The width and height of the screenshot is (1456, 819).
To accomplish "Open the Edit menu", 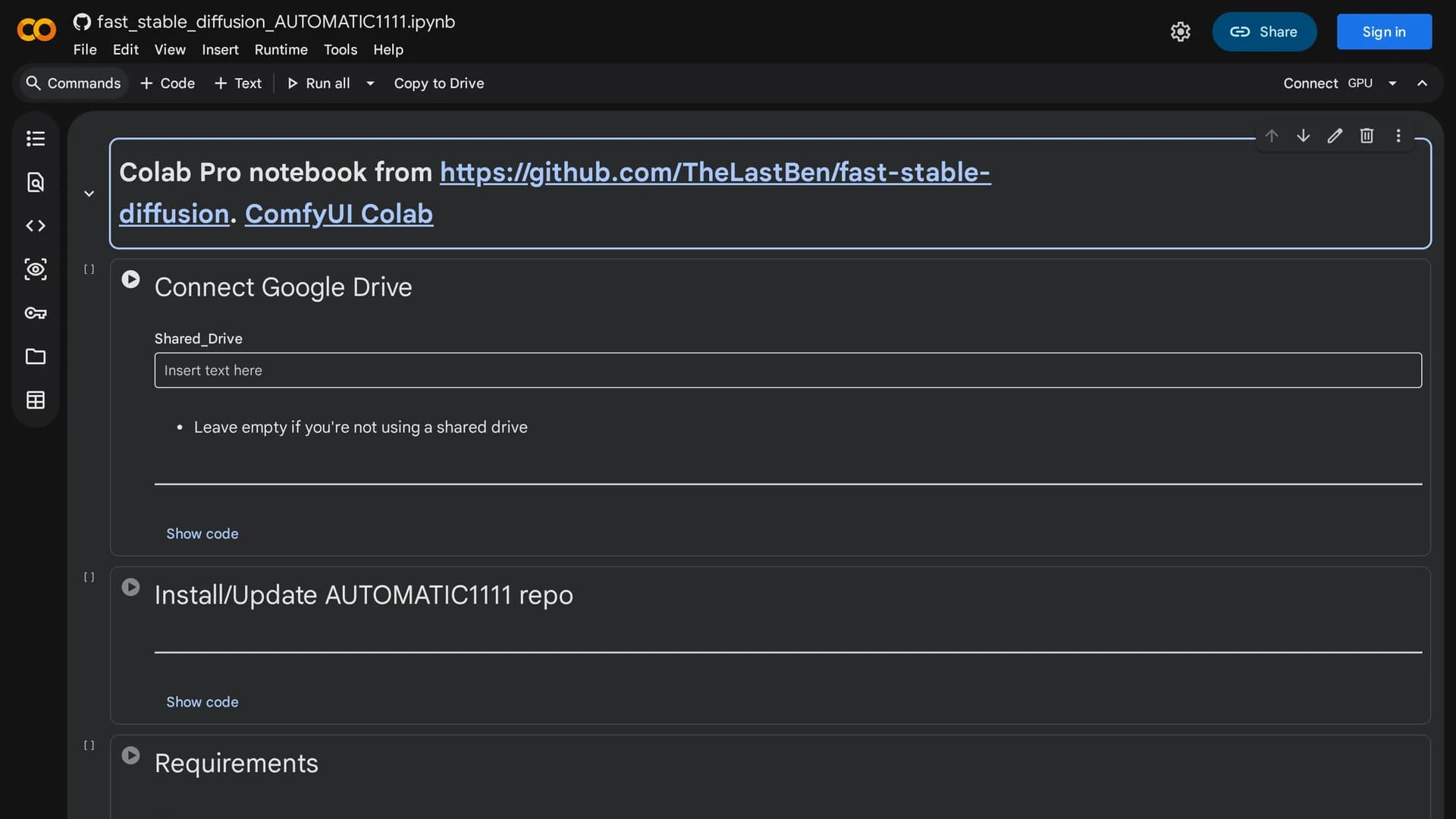I will tap(126, 50).
